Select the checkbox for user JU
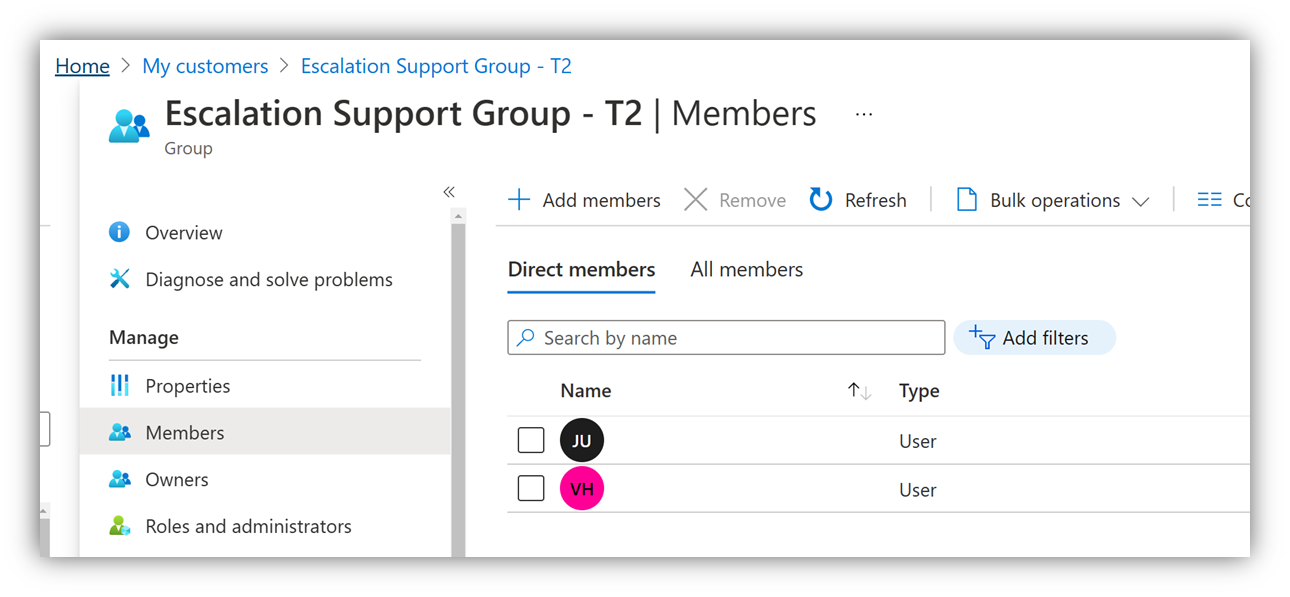The height and width of the screenshot is (597, 1290). click(x=531, y=440)
